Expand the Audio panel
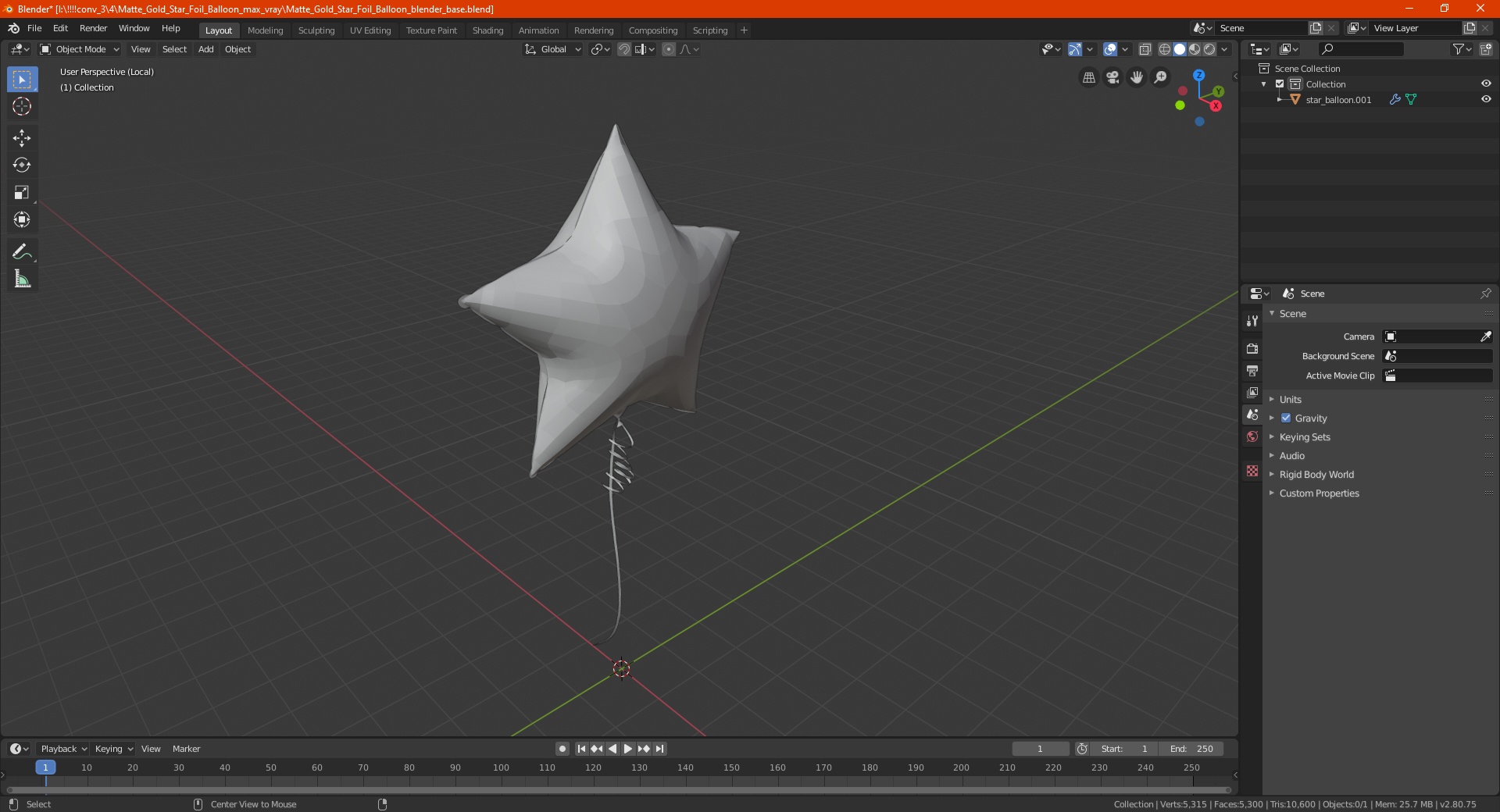This screenshot has height=812, width=1500. point(1291,455)
